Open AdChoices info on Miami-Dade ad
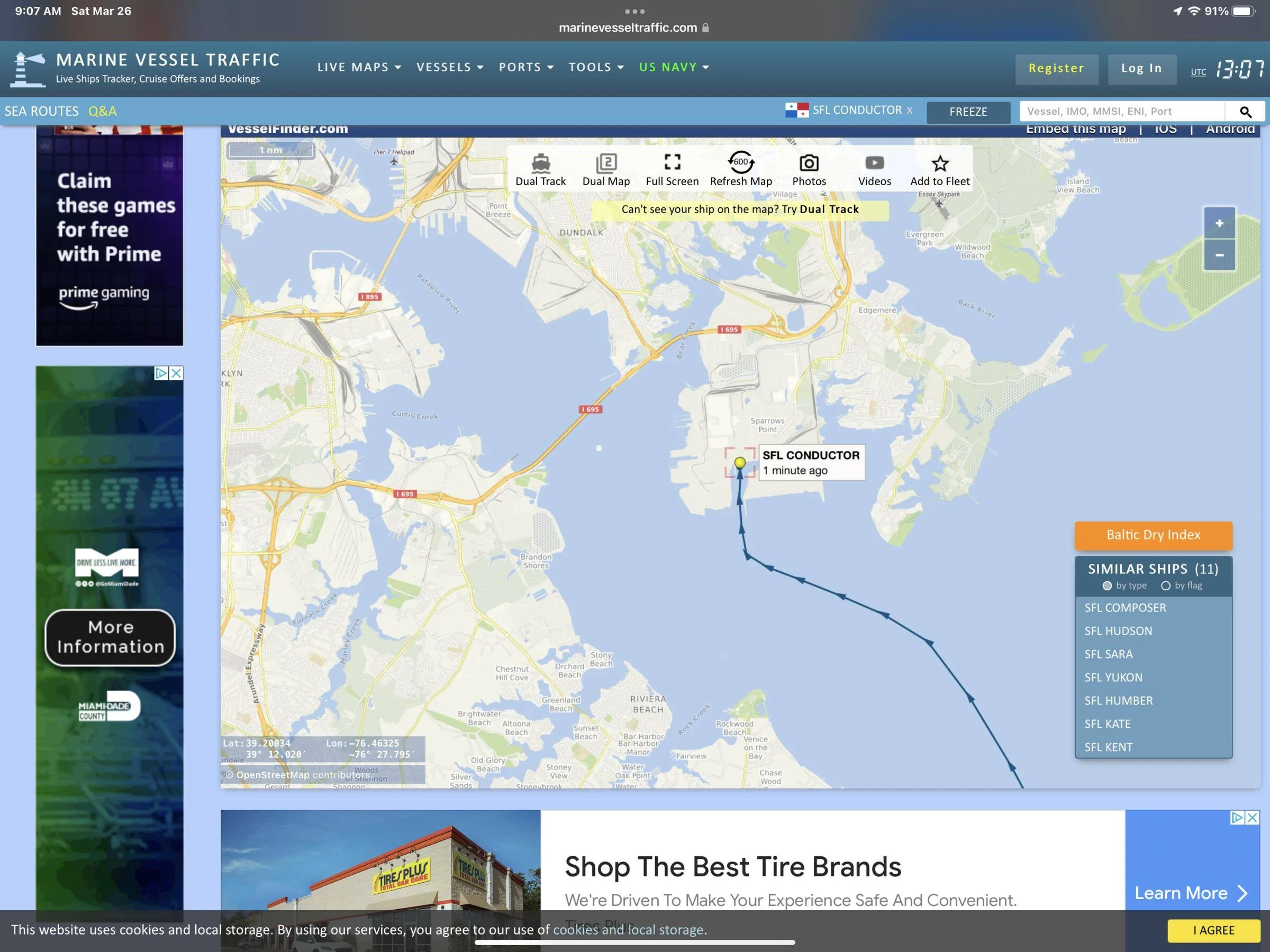Image resolution: width=1270 pixels, height=952 pixels. pyautogui.click(x=161, y=373)
